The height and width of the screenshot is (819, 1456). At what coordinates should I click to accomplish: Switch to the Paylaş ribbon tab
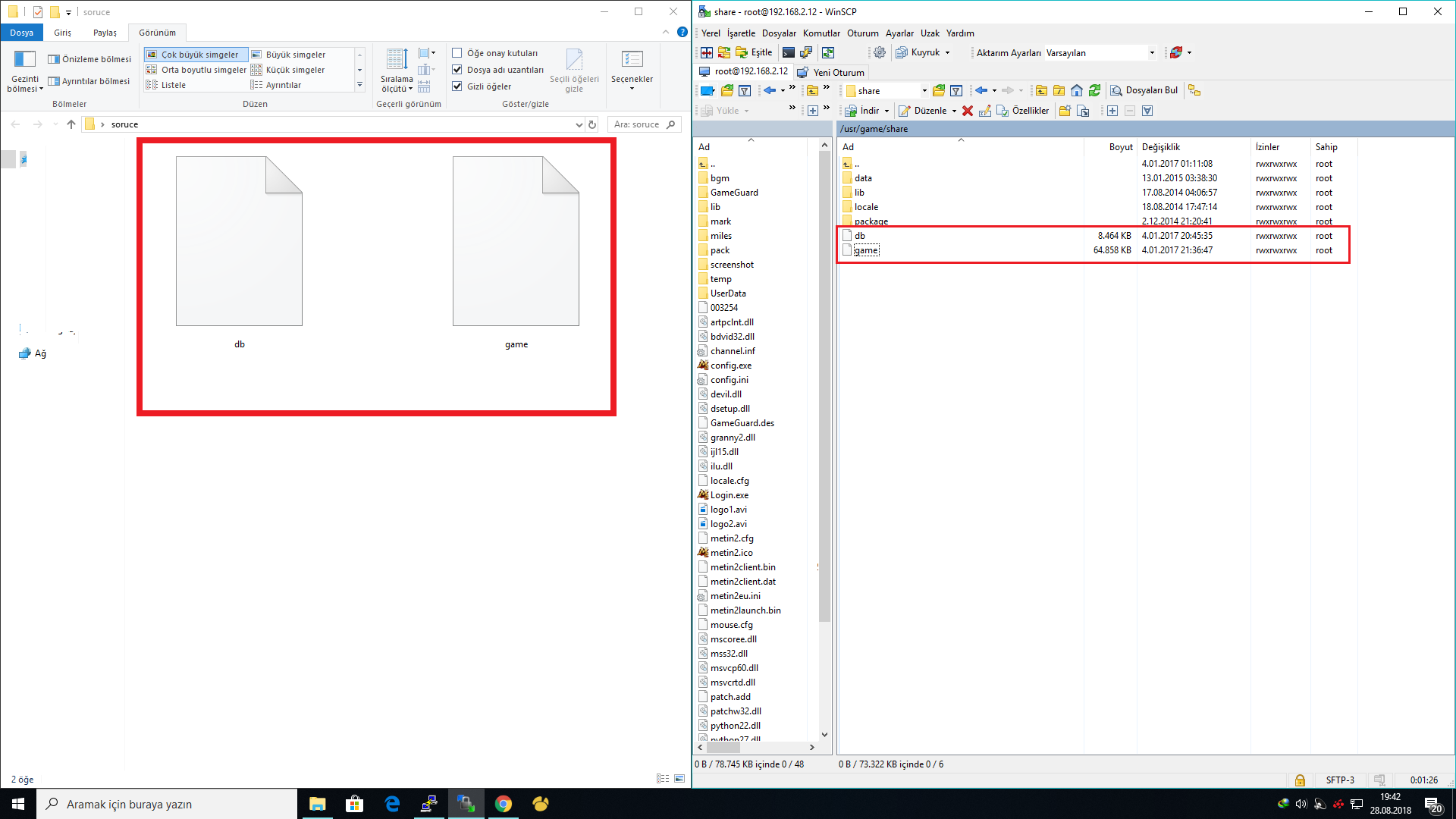pos(105,33)
